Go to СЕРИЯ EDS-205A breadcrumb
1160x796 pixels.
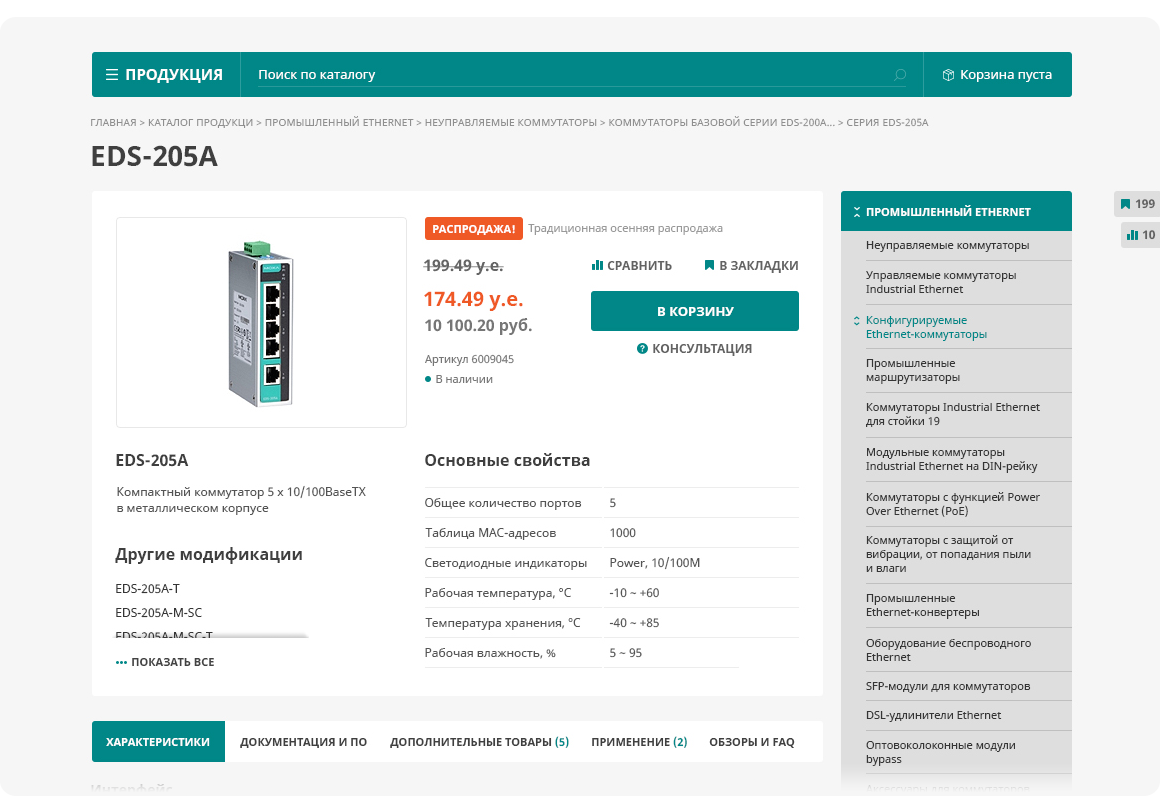pos(887,123)
